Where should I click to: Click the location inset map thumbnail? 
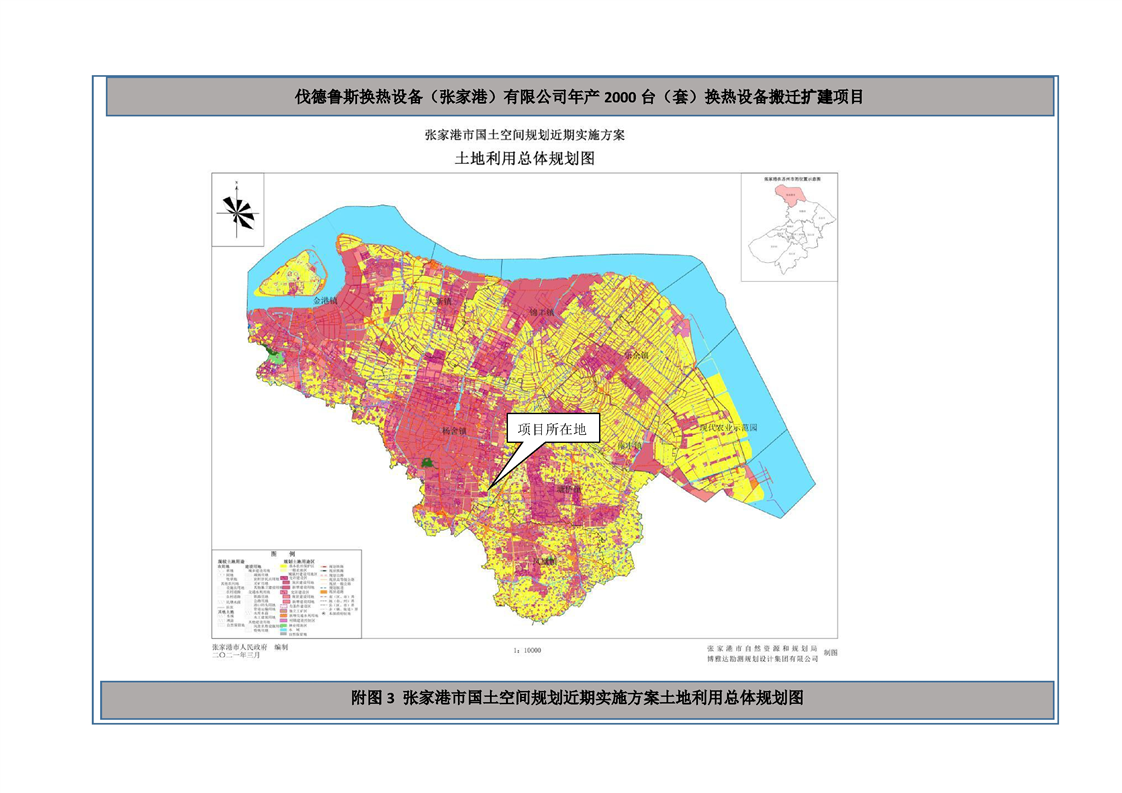click(x=788, y=229)
